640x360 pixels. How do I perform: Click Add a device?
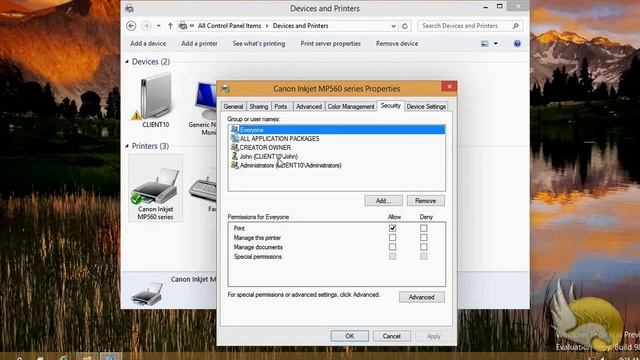click(x=148, y=43)
